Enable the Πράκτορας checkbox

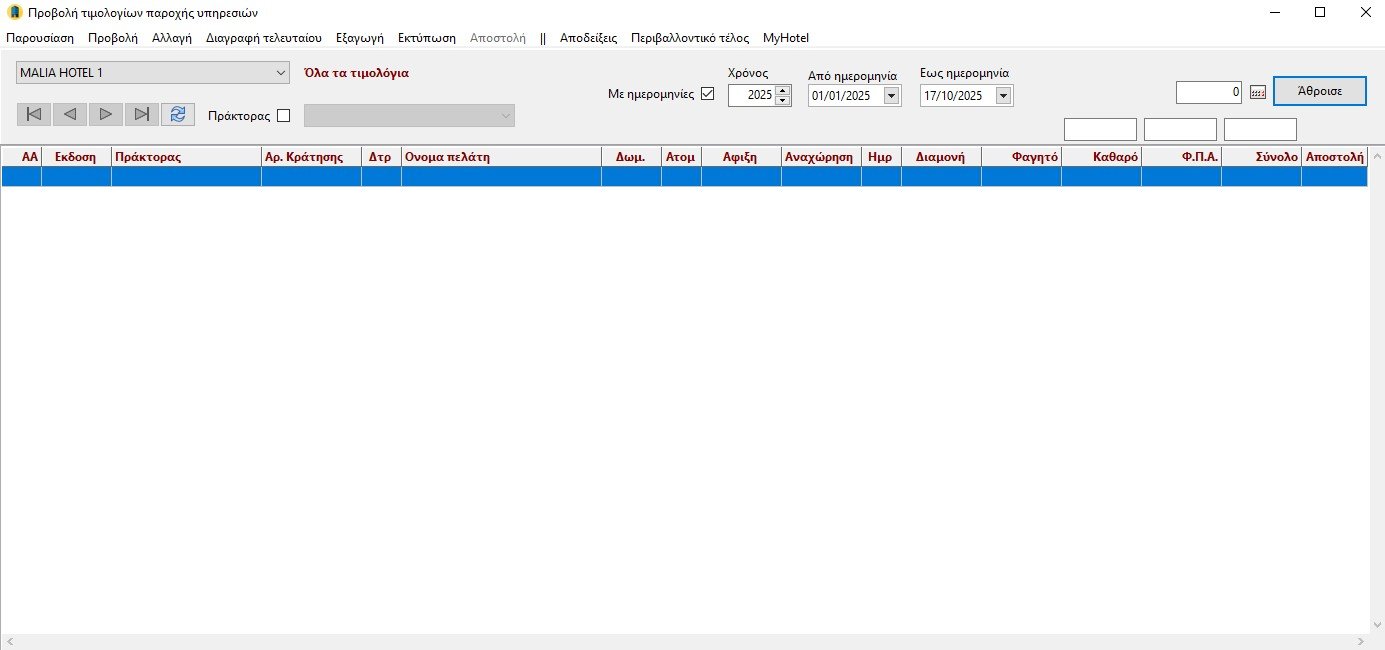click(283, 116)
